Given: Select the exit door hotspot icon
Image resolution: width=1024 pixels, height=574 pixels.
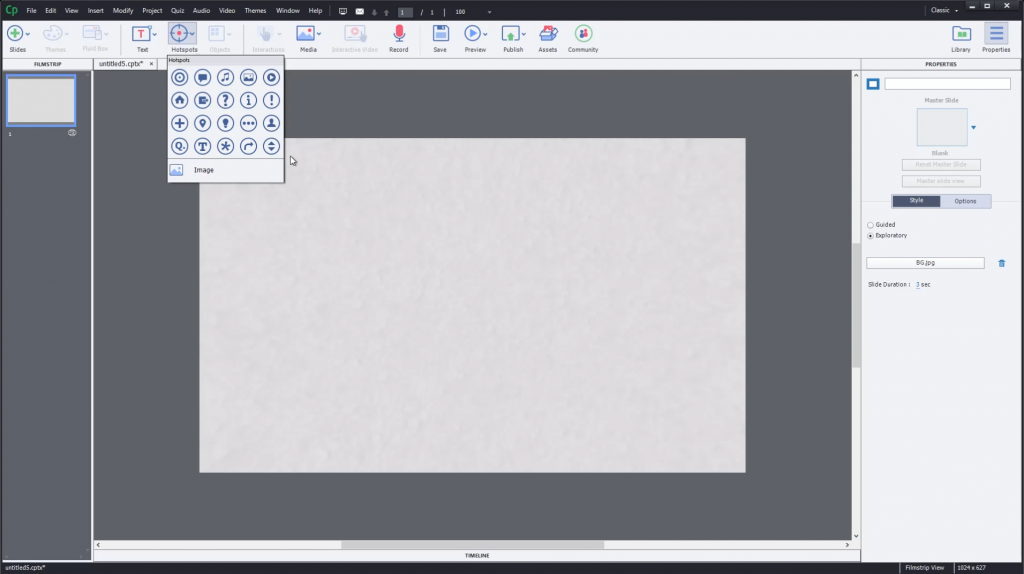Looking at the screenshot, I should click(202, 101).
